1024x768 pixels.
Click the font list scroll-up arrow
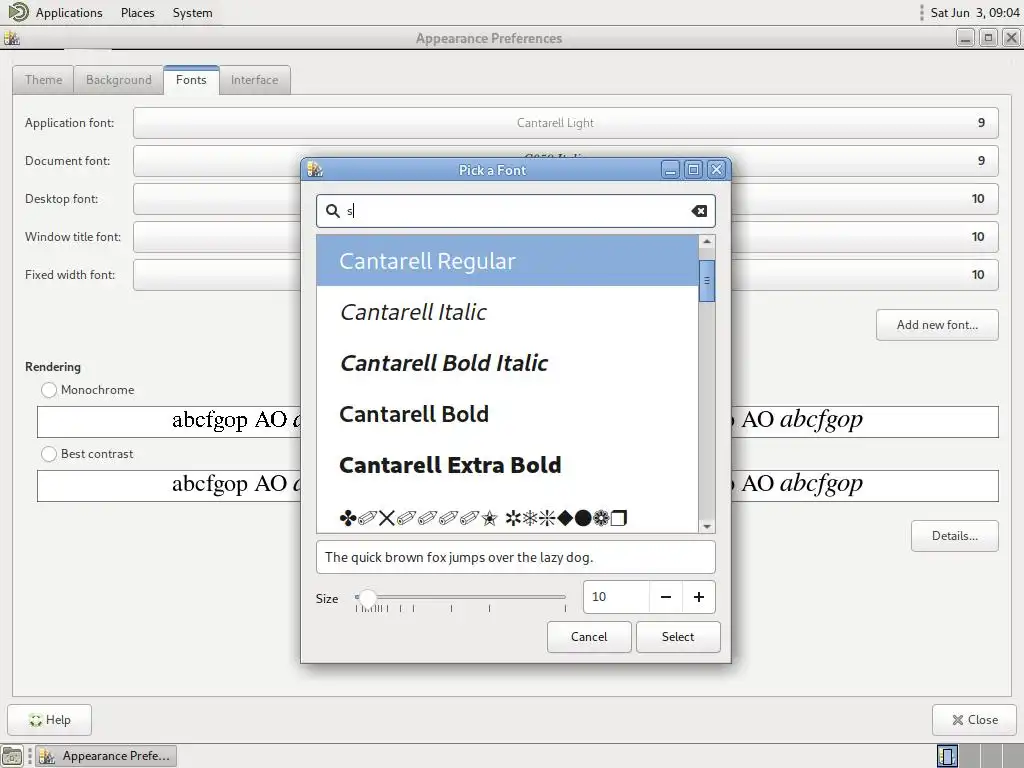pyautogui.click(x=707, y=242)
